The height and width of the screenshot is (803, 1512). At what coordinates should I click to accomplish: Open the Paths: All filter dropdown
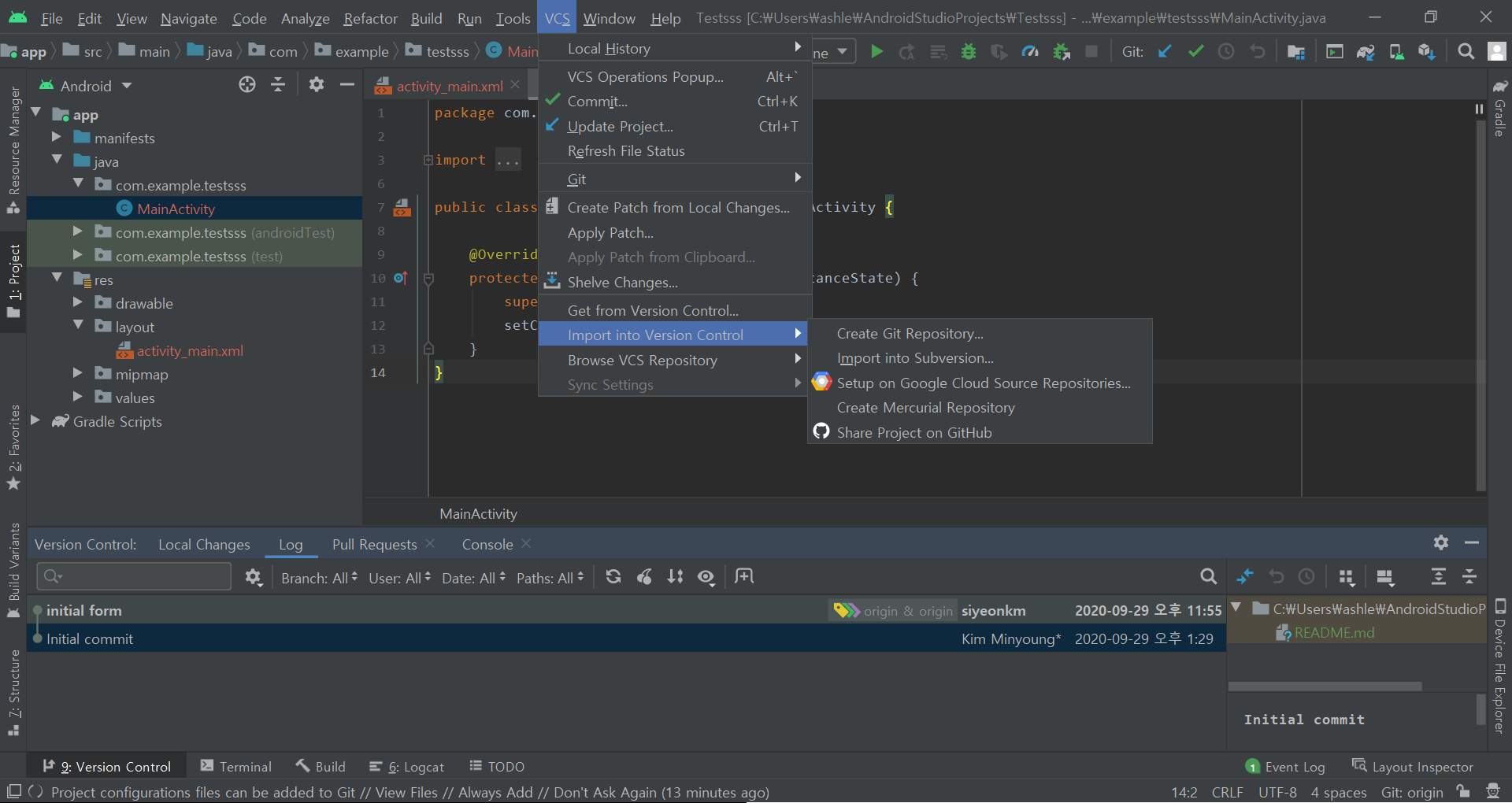(x=550, y=578)
